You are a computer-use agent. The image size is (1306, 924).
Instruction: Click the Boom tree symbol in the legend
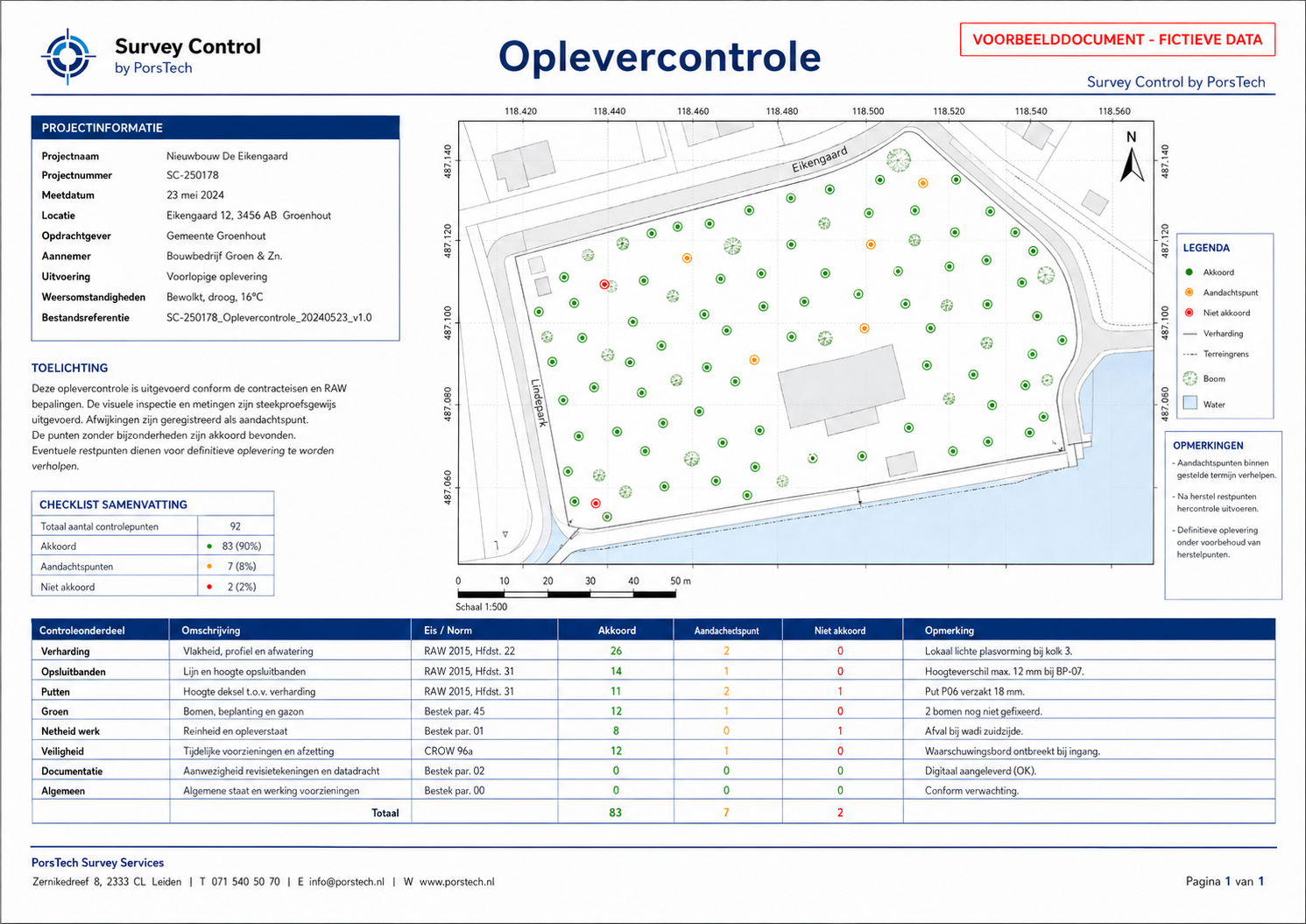click(x=1190, y=378)
